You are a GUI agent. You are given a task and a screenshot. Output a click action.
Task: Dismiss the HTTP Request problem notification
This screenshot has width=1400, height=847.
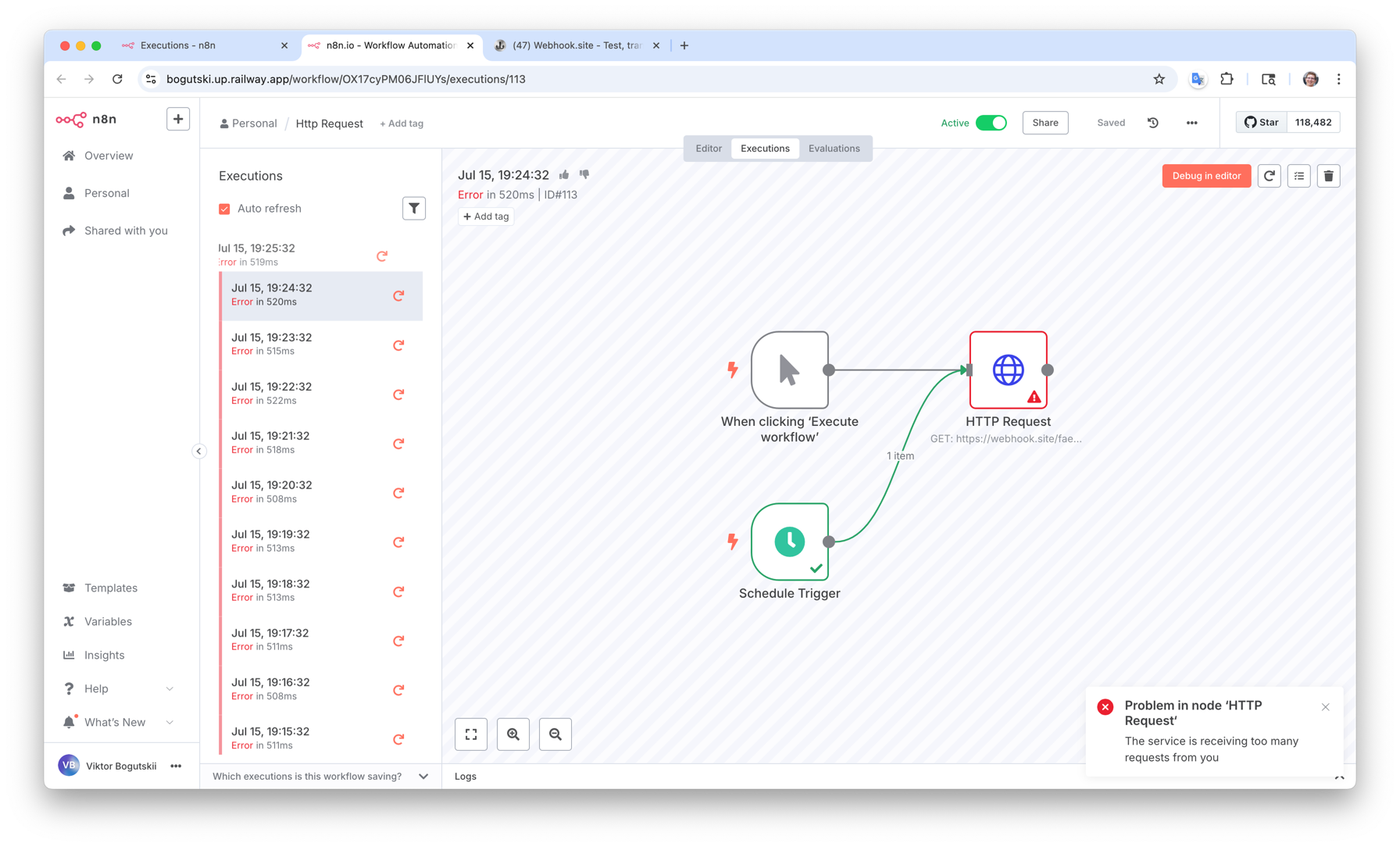[1326, 707]
